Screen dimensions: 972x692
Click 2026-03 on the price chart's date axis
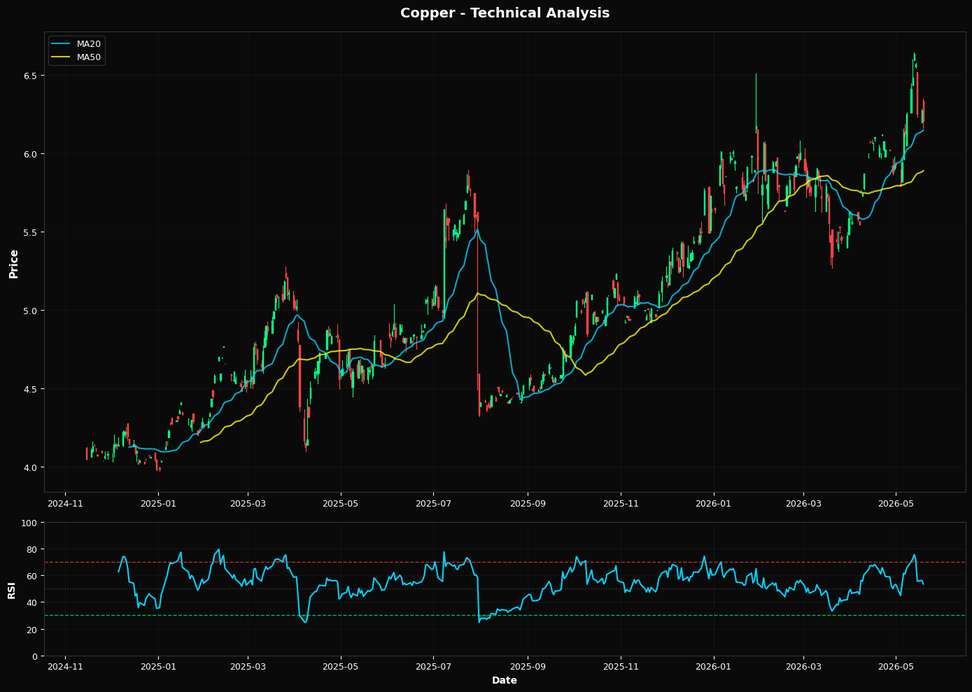tap(803, 503)
